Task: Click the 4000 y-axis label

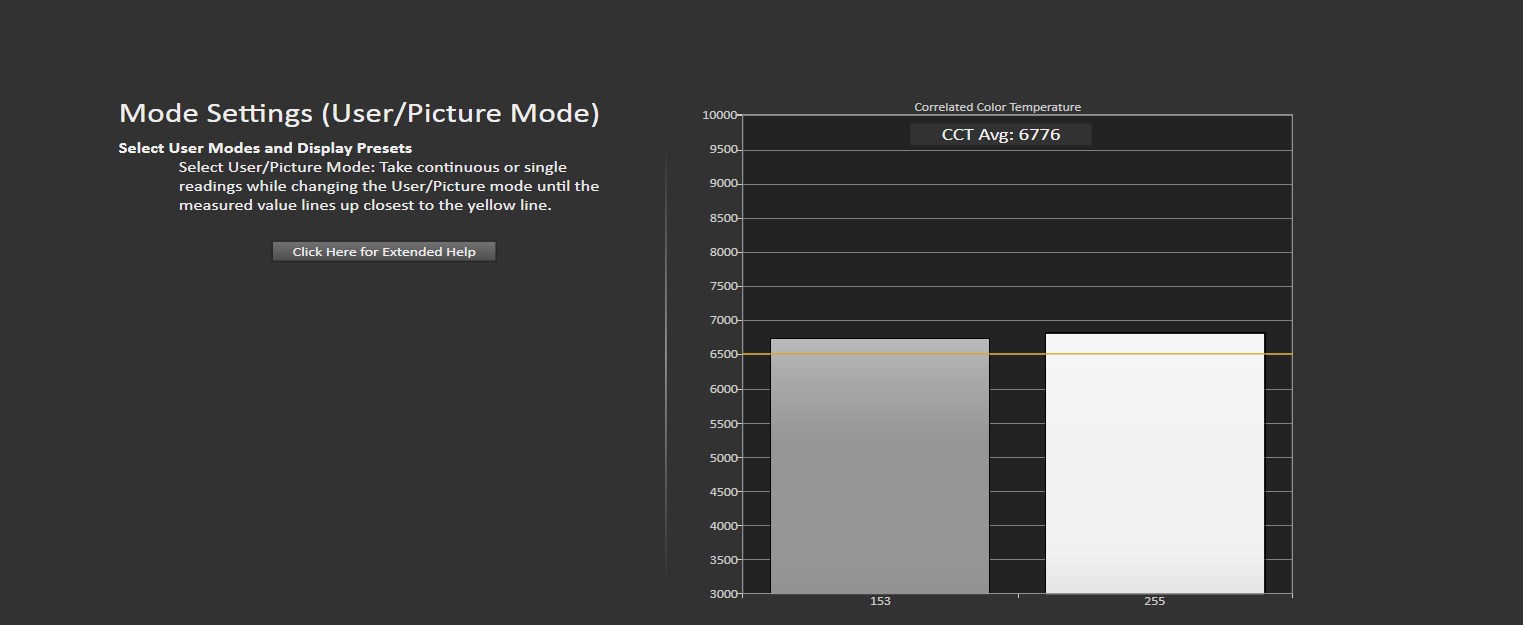Action: click(723, 525)
